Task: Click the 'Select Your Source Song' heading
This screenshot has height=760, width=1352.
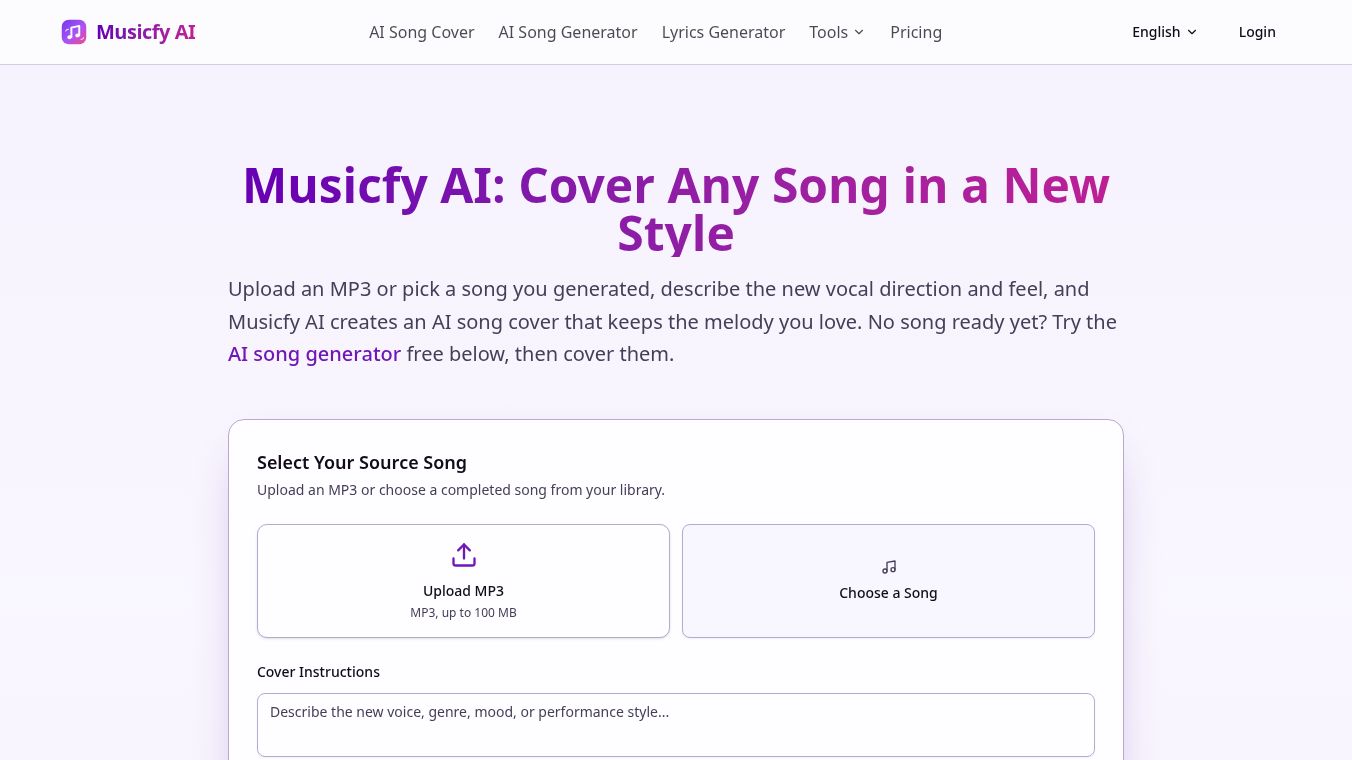Action: tap(362, 462)
